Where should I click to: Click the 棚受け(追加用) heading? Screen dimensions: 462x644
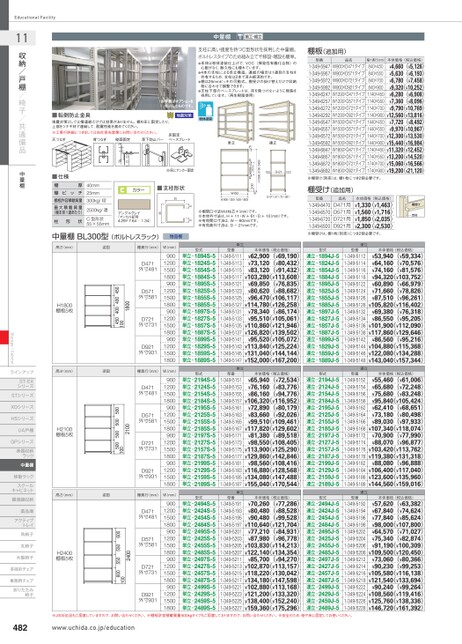tap(330, 190)
